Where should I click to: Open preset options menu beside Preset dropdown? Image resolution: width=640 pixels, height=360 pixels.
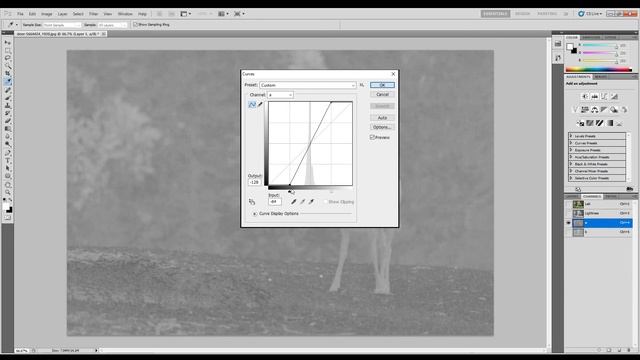coord(362,85)
